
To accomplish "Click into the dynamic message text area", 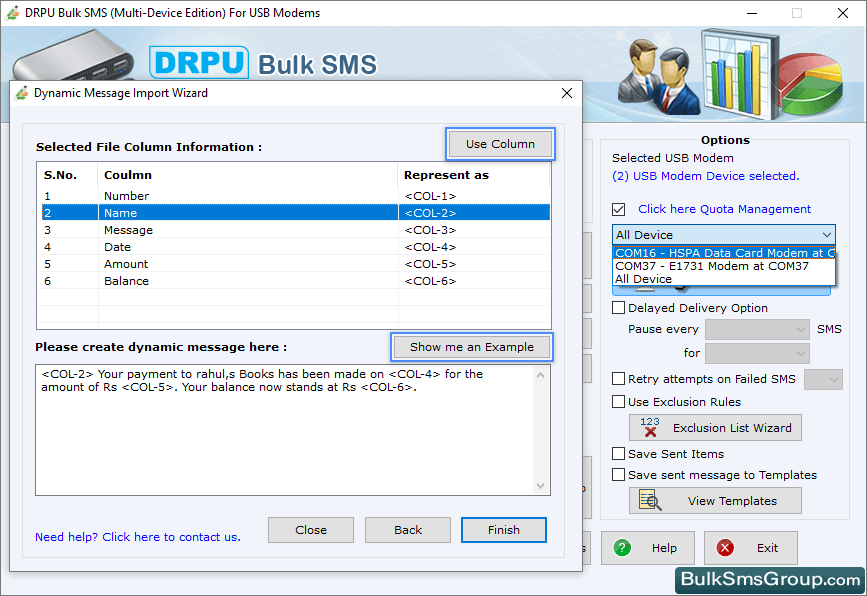I will click(285, 430).
